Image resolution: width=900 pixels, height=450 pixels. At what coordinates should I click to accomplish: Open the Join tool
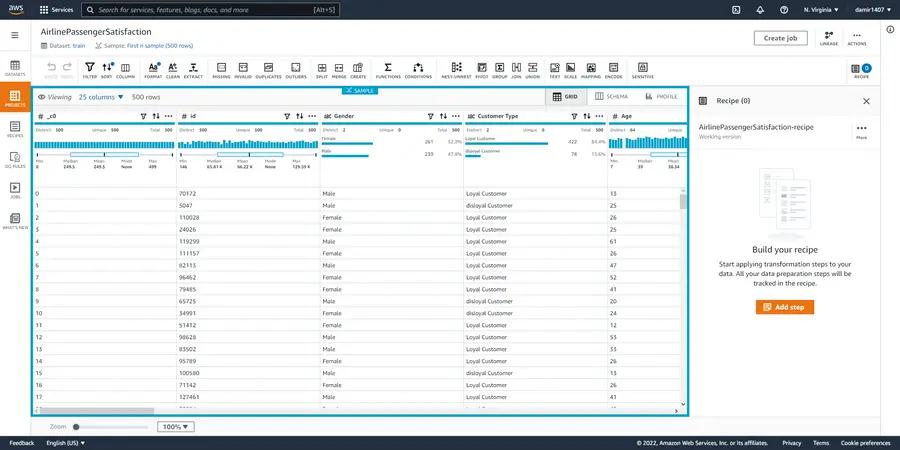coord(516,70)
